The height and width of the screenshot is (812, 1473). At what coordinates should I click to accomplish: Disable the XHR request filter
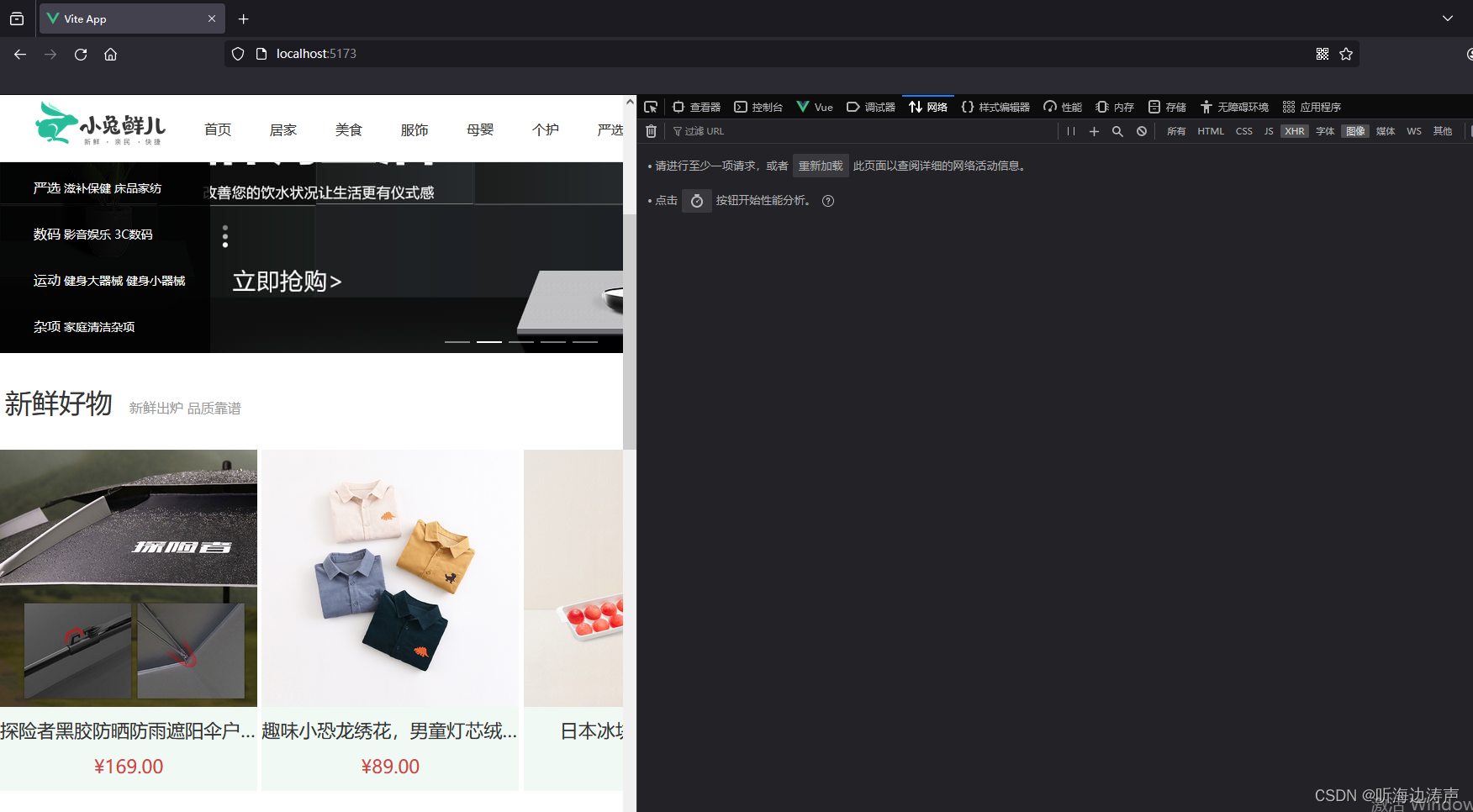[1294, 131]
